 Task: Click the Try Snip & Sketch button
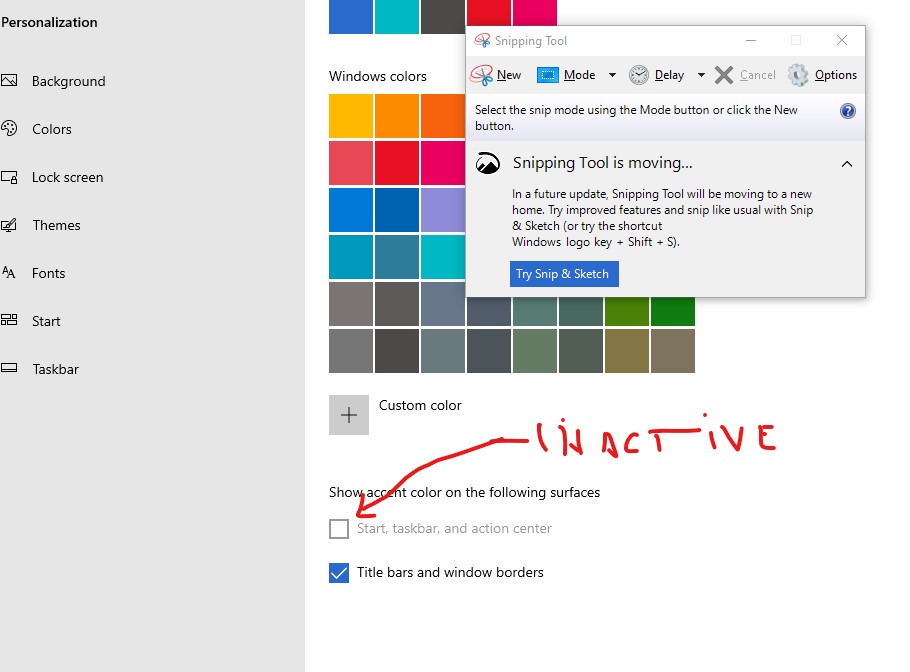point(564,274)
